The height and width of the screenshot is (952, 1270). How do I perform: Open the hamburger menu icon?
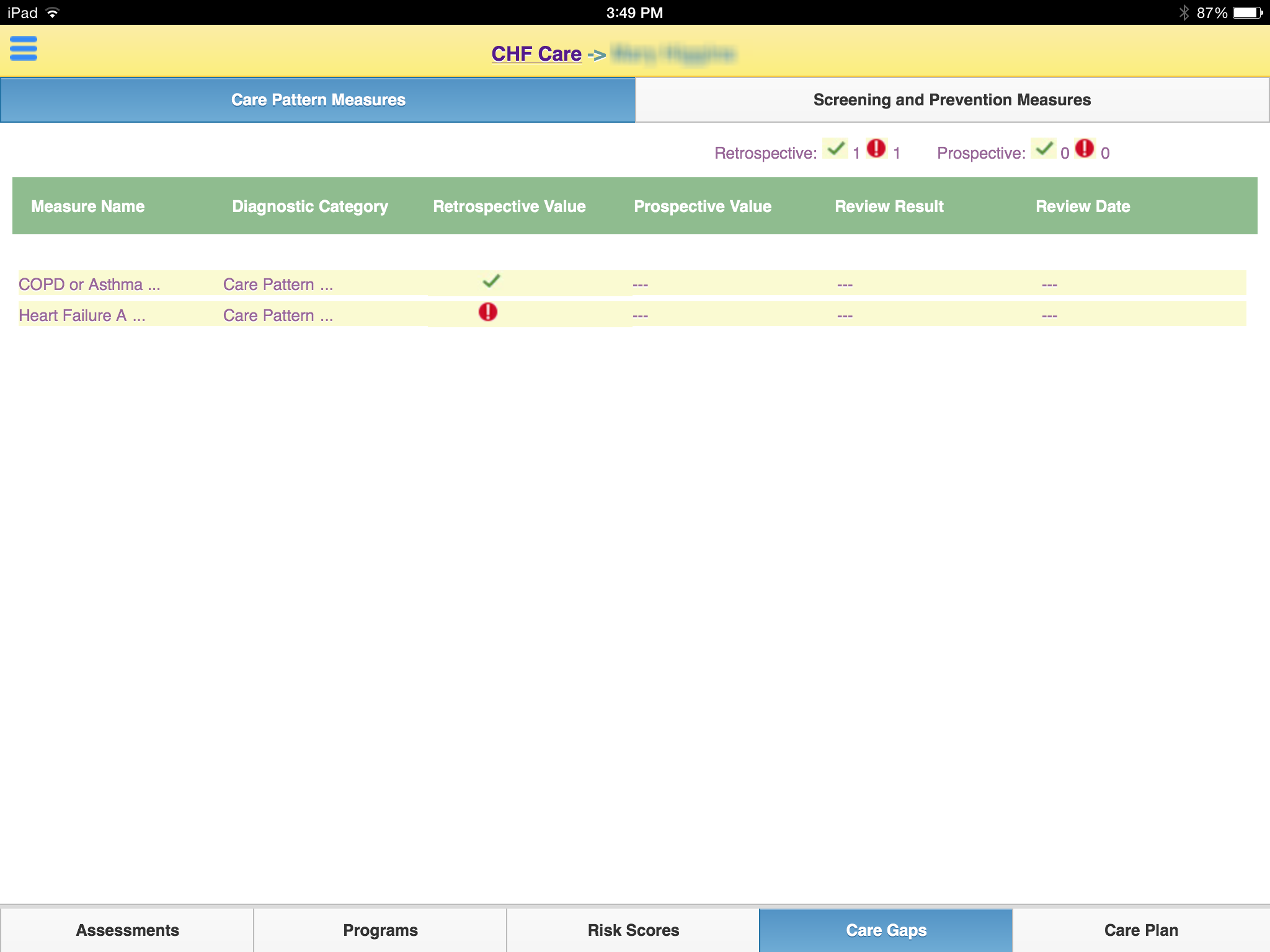click(24, 48)
